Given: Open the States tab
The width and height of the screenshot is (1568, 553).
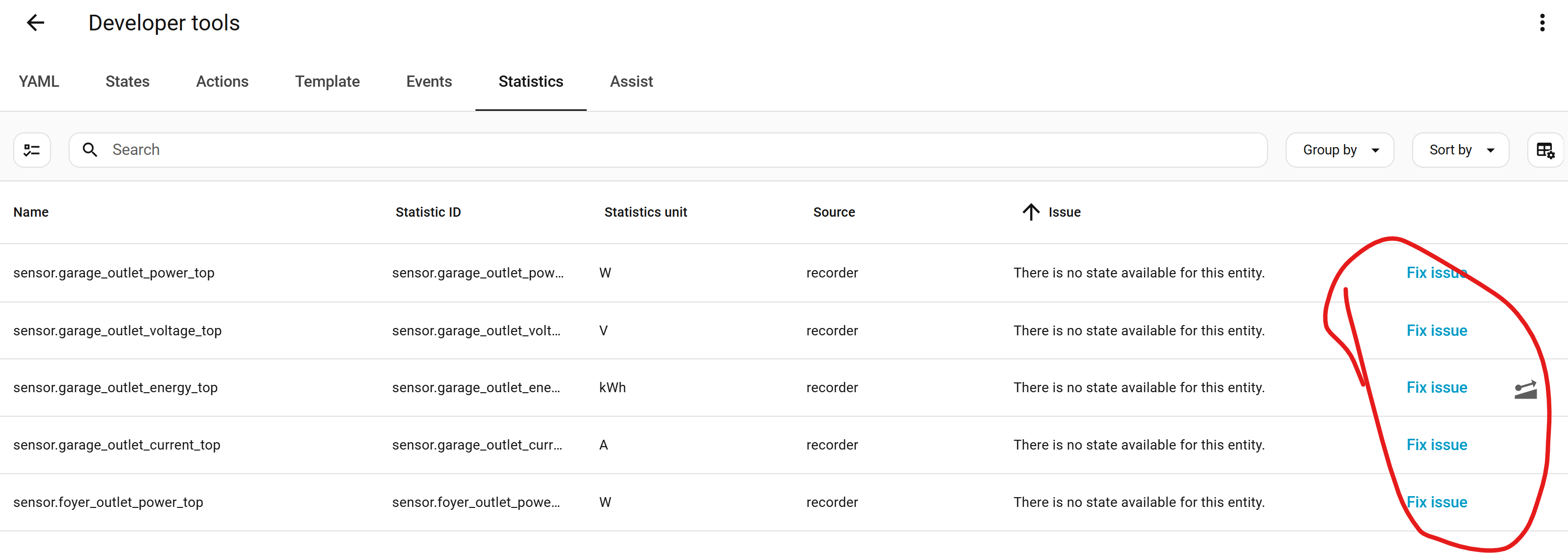Looking at the screenshot, I should [127, 81].
